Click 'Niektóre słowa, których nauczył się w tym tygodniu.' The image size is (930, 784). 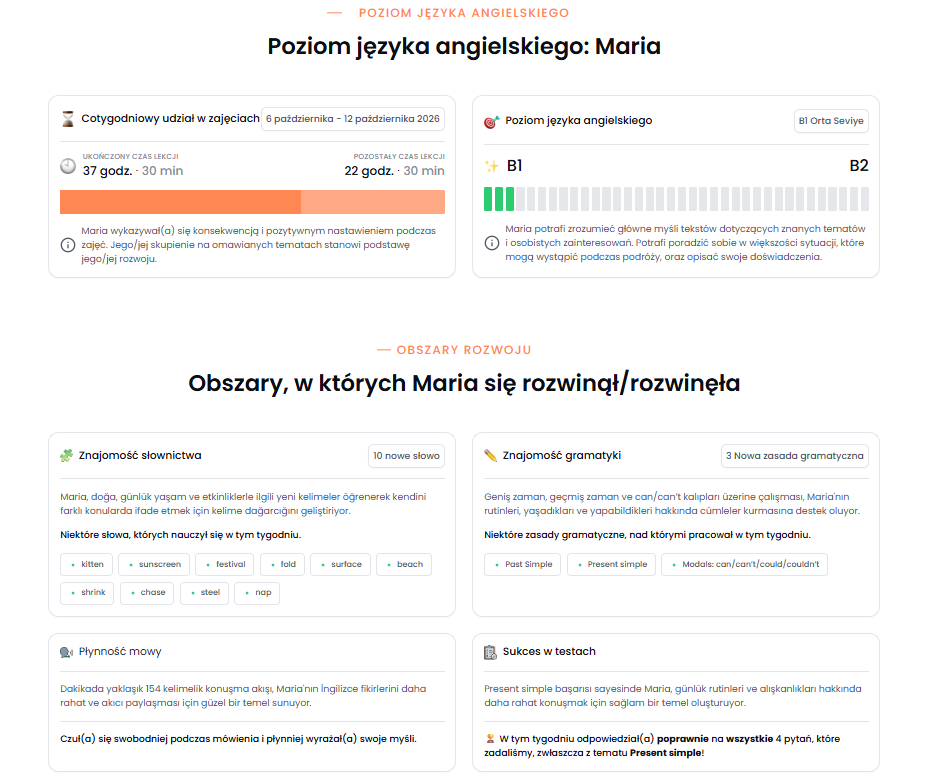click(x=180, y=535)
